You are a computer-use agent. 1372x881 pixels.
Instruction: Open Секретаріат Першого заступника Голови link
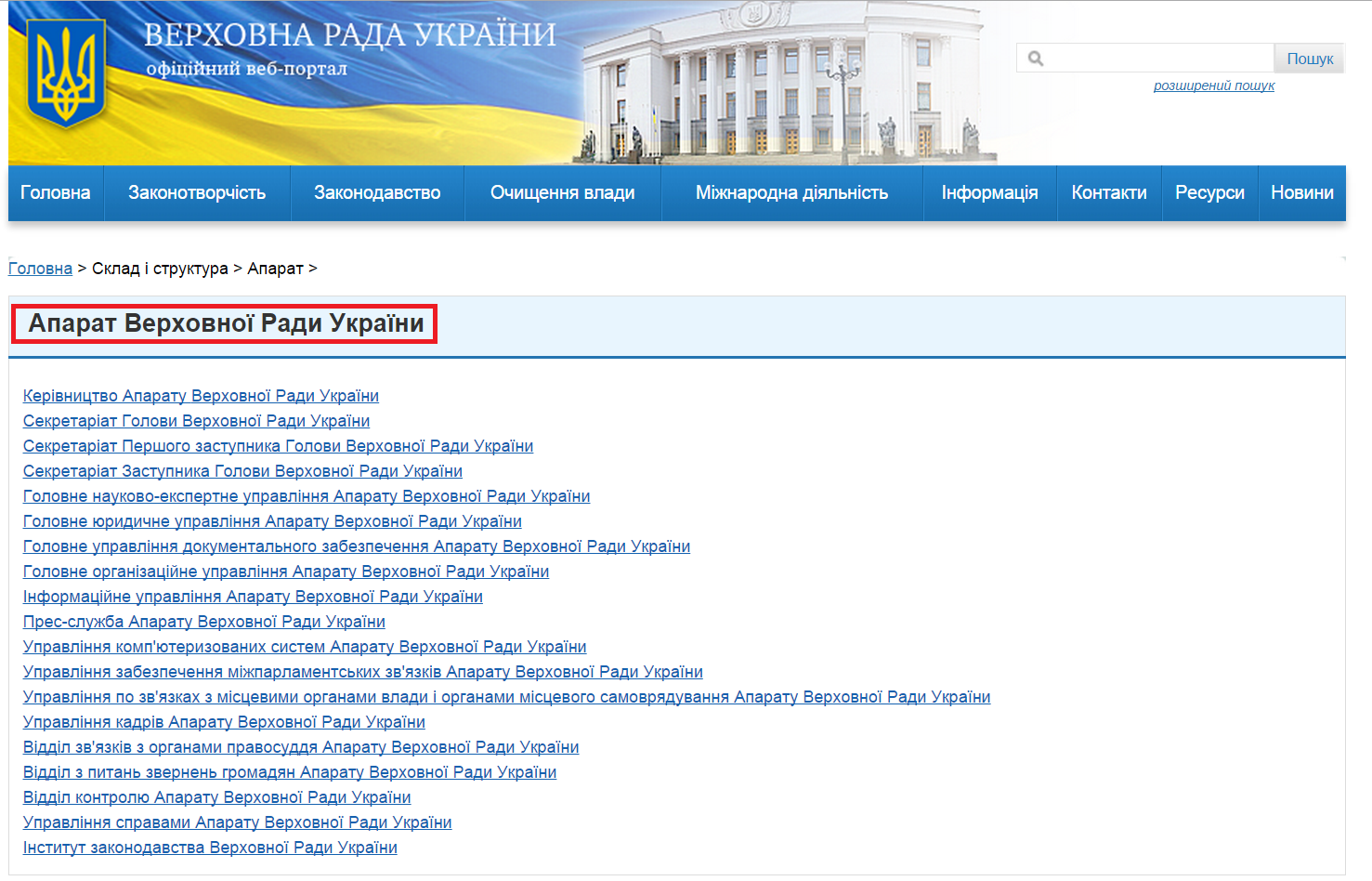point(278,446)
